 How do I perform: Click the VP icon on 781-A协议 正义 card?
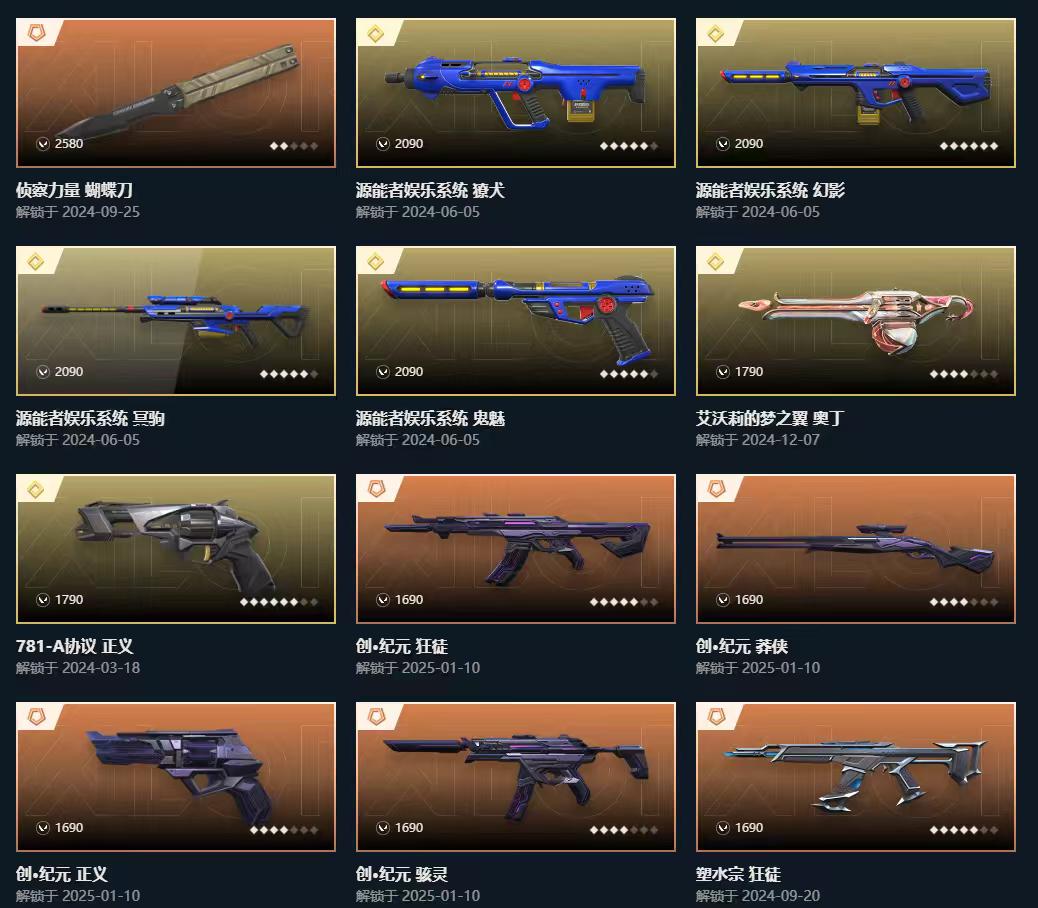click(x=43, y=600)
